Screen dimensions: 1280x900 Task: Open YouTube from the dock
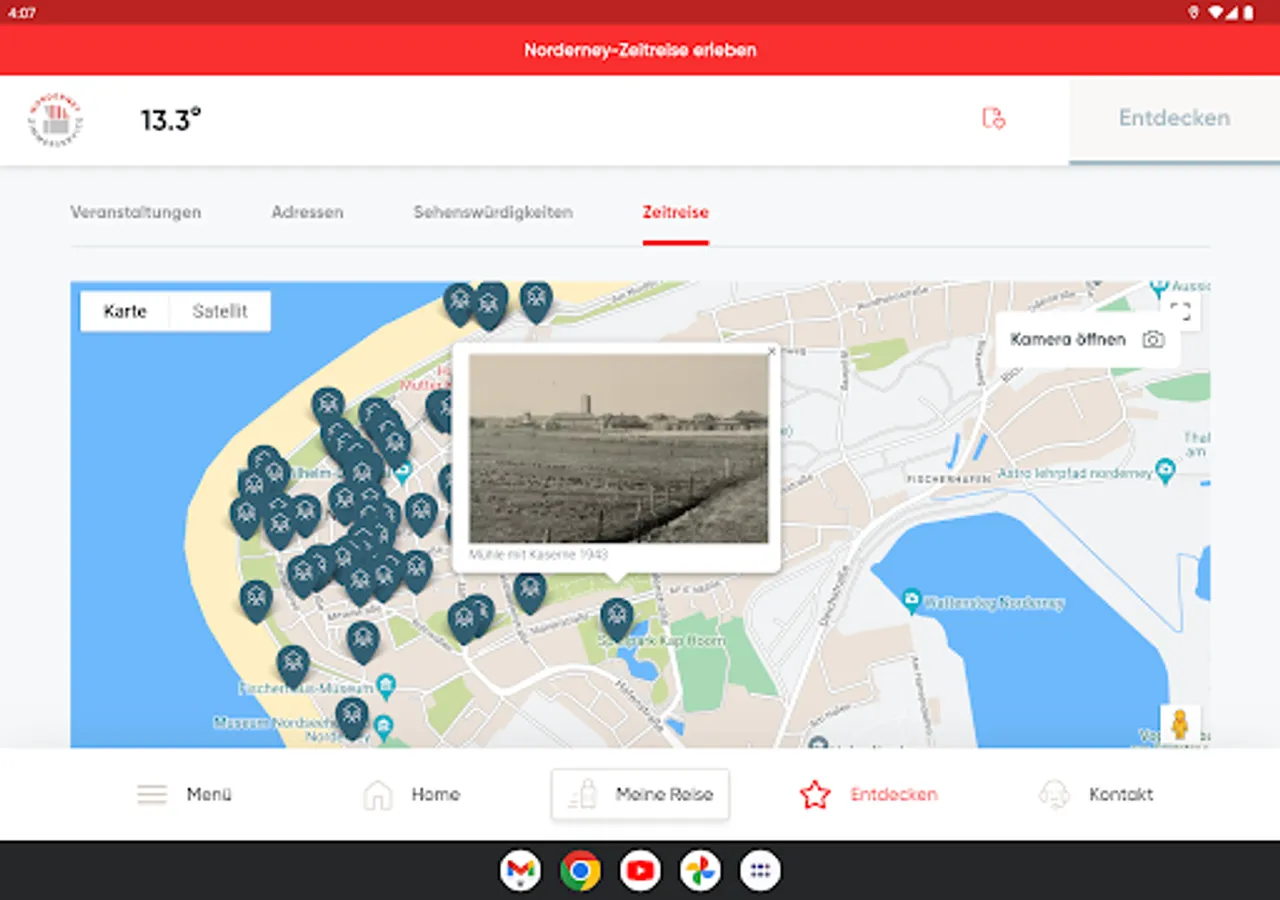point(640,870)
